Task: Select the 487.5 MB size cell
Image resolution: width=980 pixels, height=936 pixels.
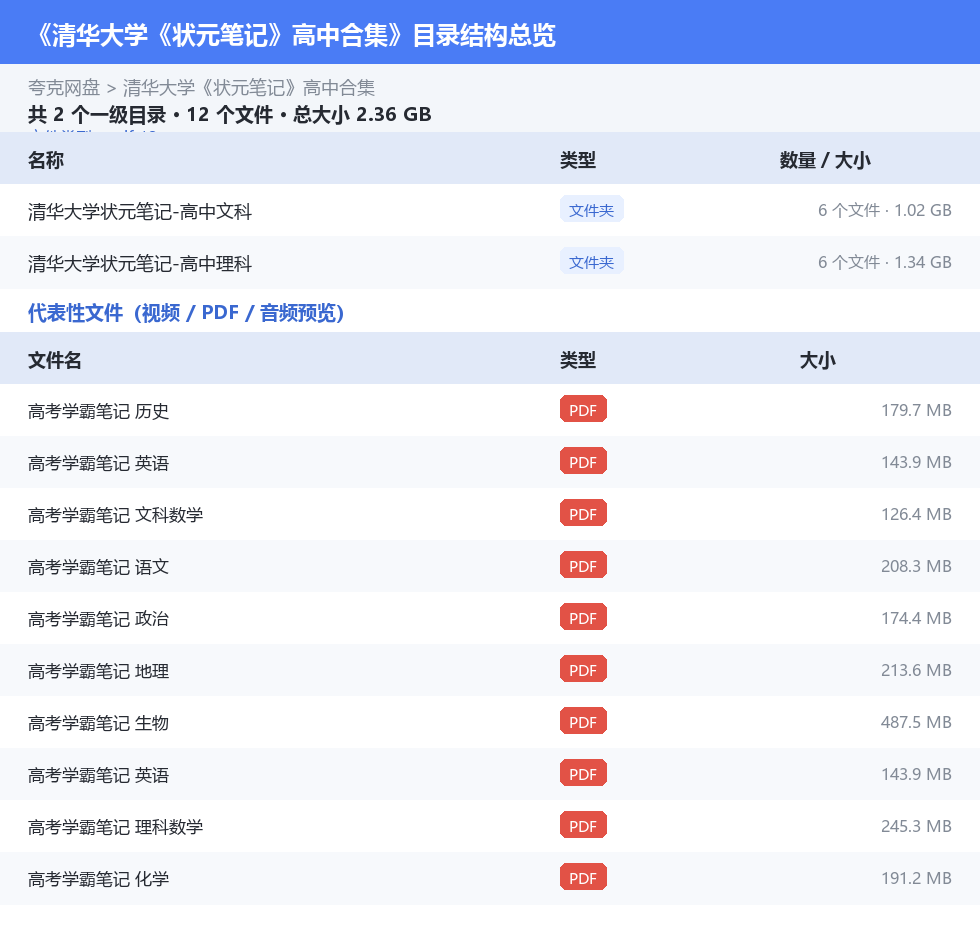Action: 916,722
